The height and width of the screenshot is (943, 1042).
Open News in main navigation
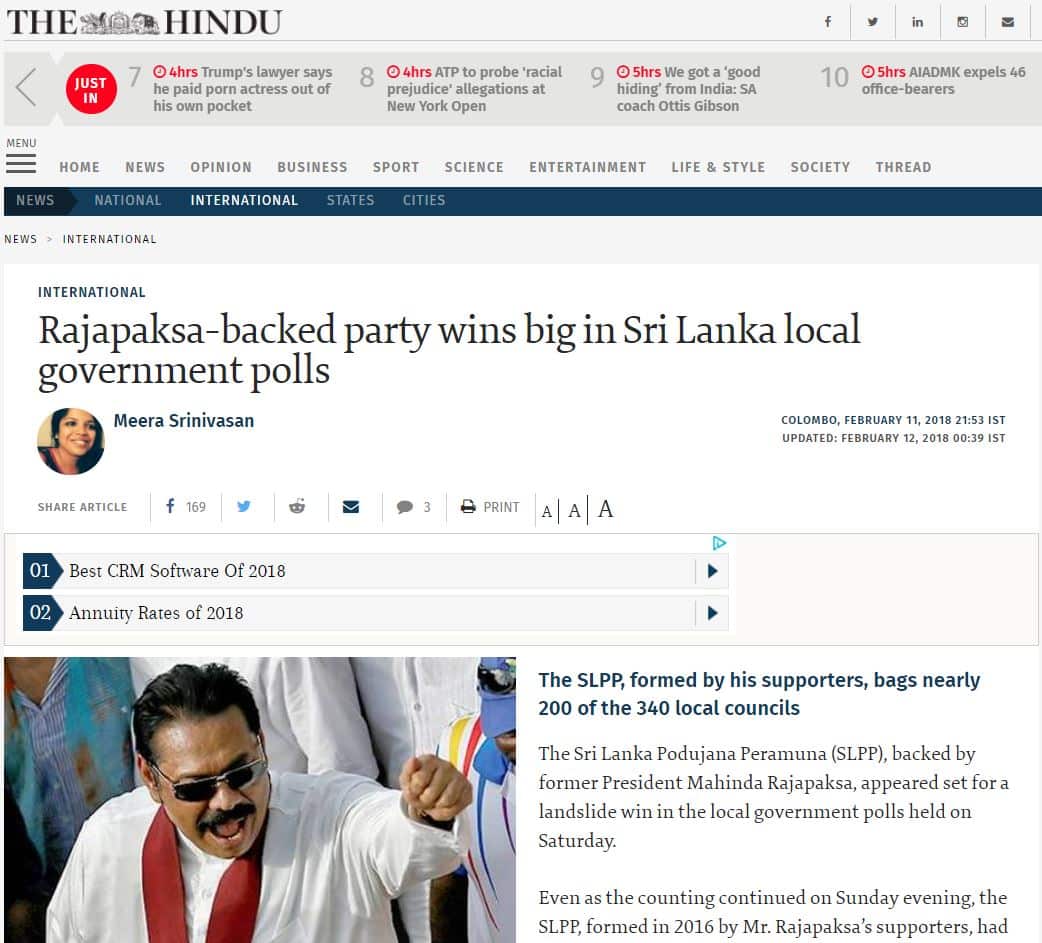click(x=145, y=167)
